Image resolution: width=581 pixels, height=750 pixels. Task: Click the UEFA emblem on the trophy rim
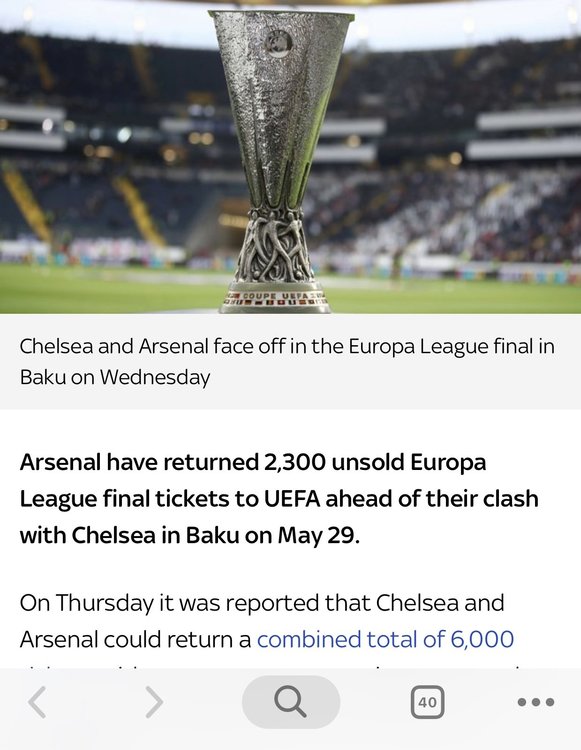[x=279, y=44]
